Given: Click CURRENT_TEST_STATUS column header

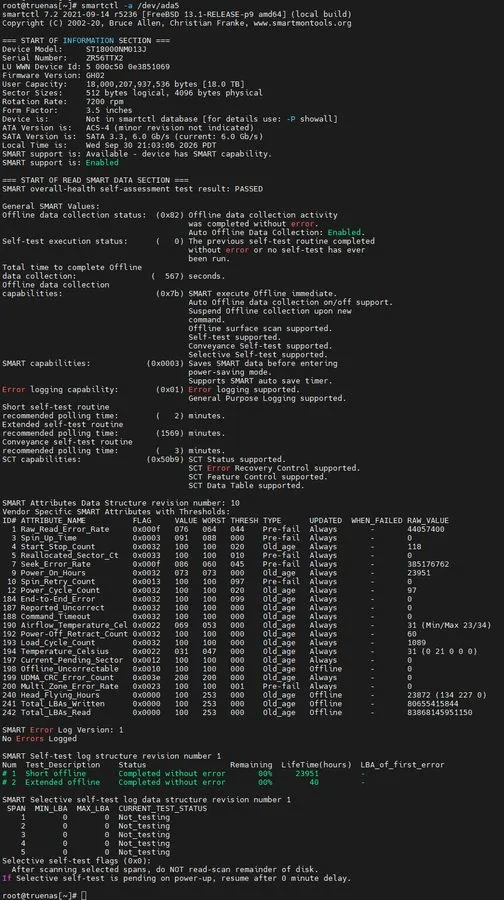Looking at the screenshot, I should pyautogui.click(x=162, y=808).
